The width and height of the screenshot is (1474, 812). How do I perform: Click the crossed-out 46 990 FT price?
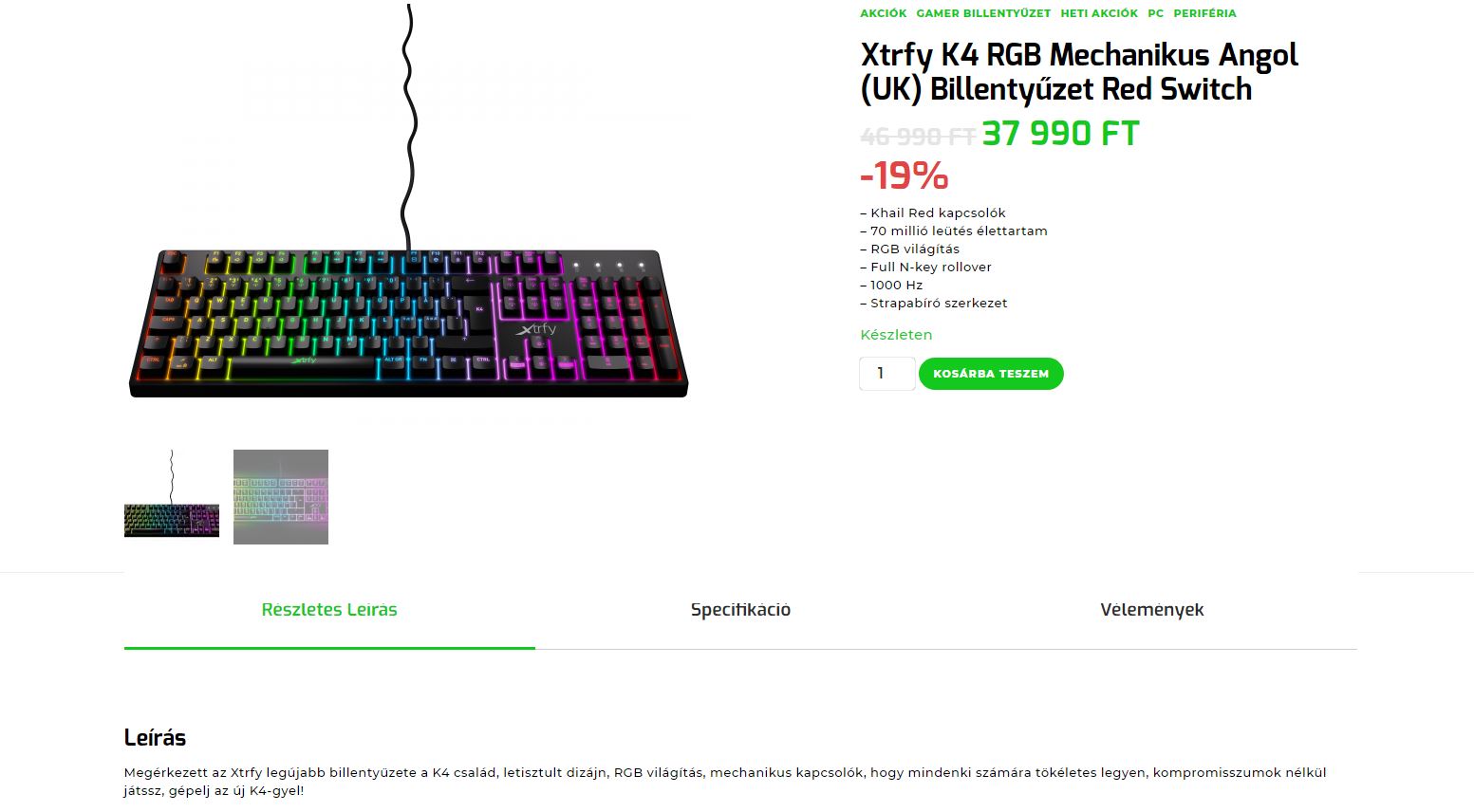(x=918, y=137)
